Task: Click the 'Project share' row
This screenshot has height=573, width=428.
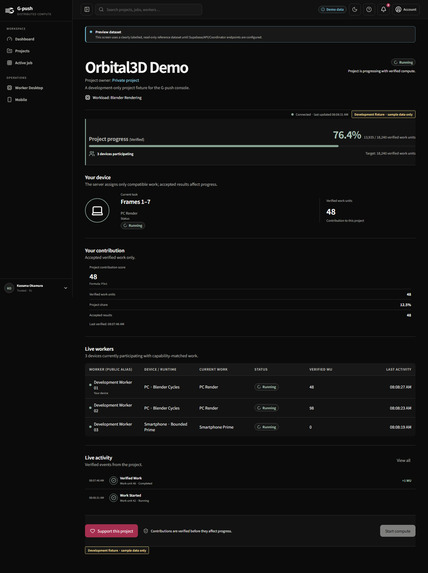Action: coord(250,305)
